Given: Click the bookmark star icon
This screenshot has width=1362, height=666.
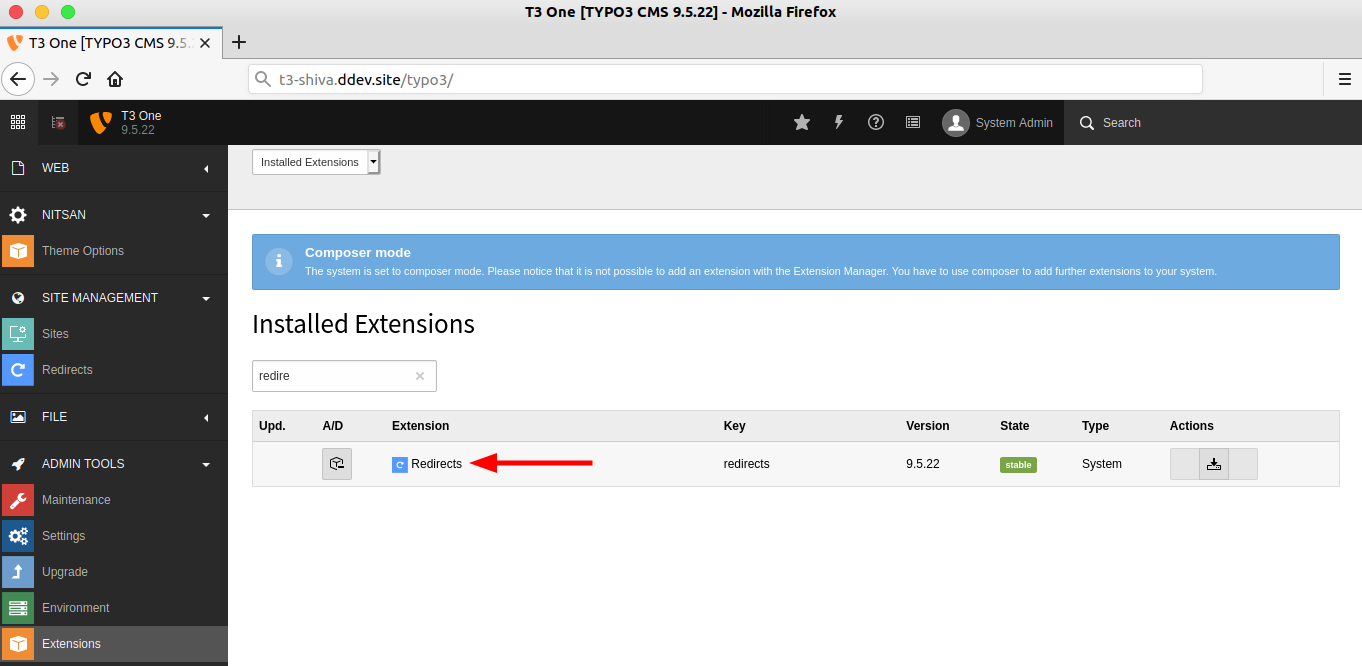Looking at the screenshot, I should pos(801,122).
